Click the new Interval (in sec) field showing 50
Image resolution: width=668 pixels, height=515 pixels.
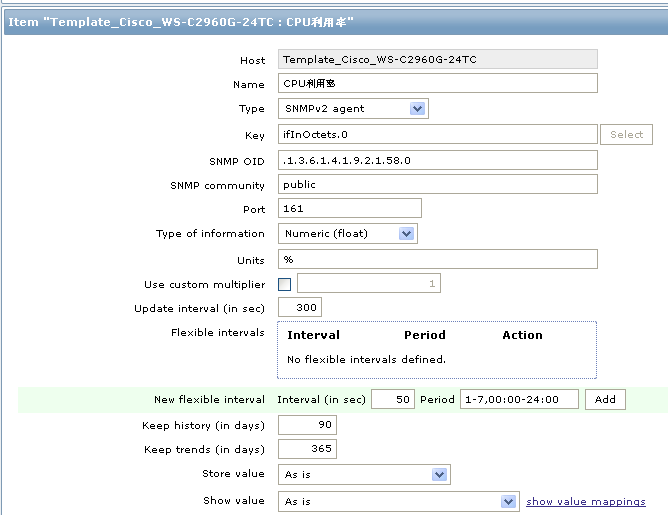[393, 399]
